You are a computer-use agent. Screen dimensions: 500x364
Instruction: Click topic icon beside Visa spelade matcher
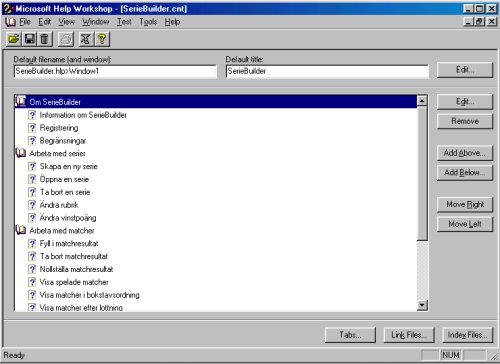32,282
